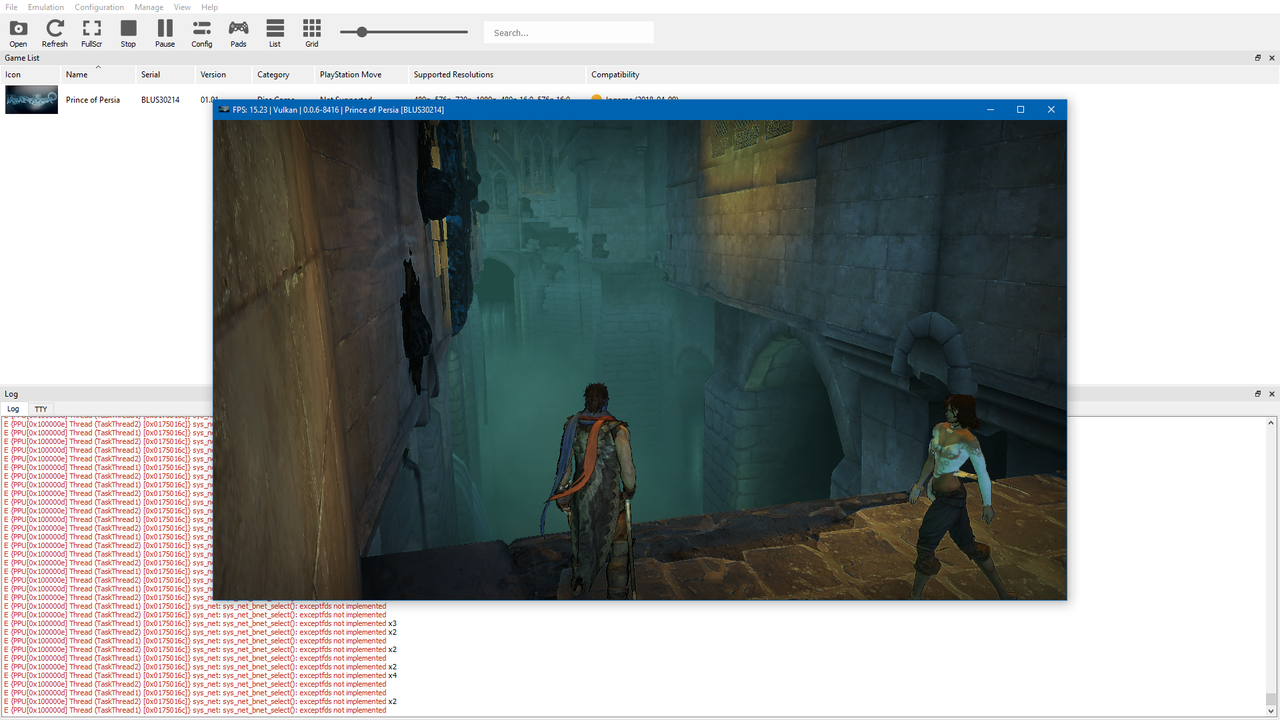Open the Help menu

pos(209,7)
